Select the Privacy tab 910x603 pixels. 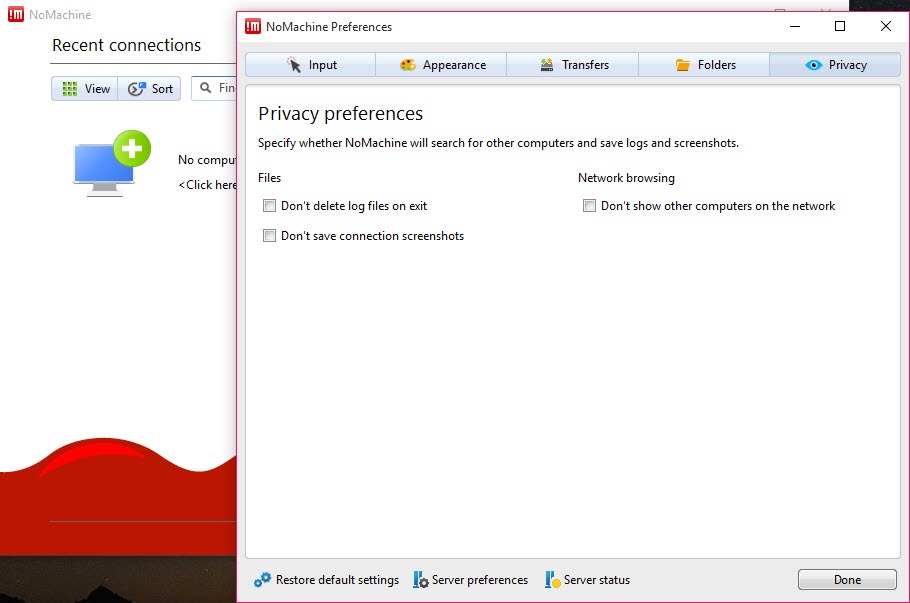(835, 64)
